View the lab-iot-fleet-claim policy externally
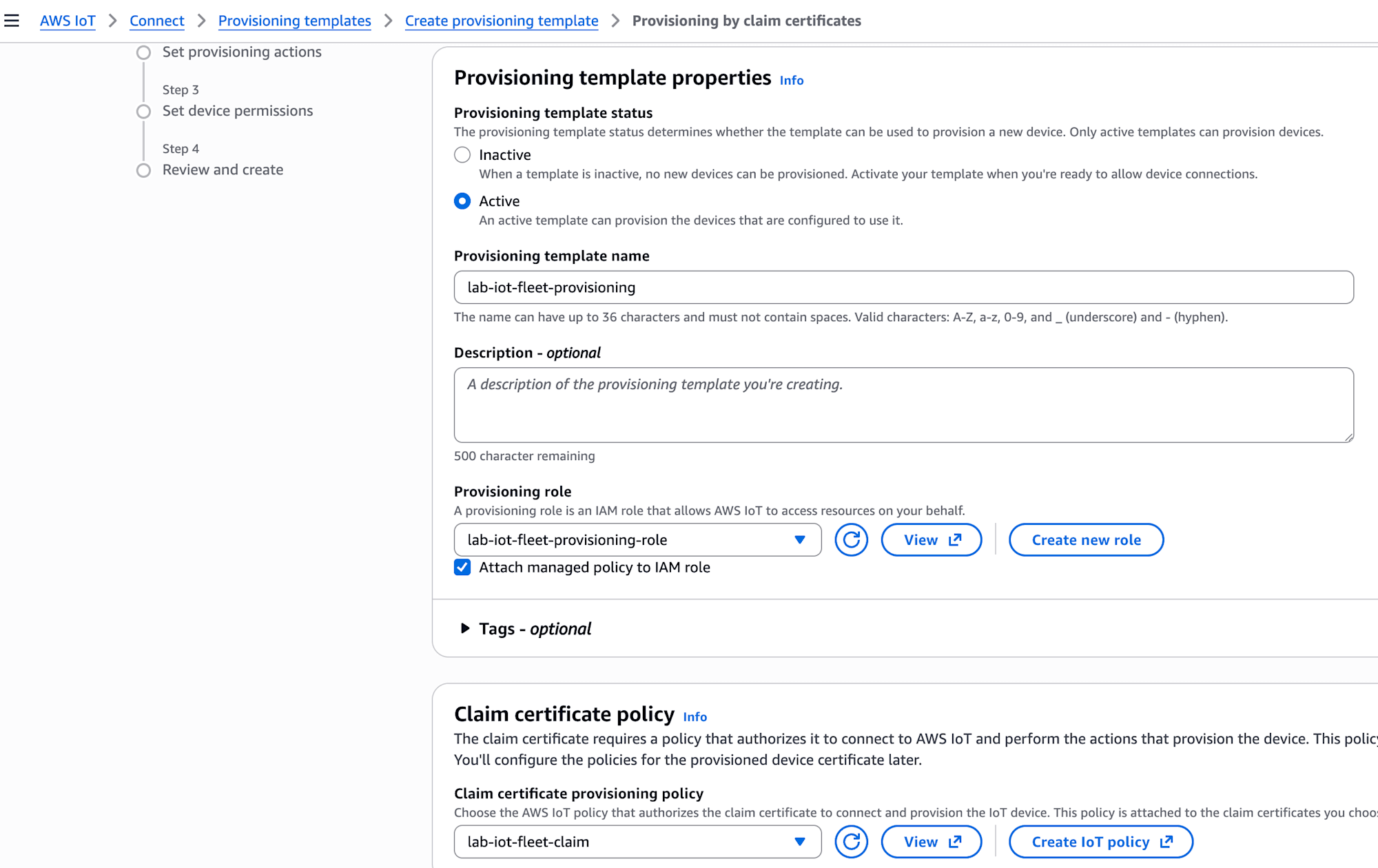The width and height of the screenshot is (1378, 868). pos(931,841)
